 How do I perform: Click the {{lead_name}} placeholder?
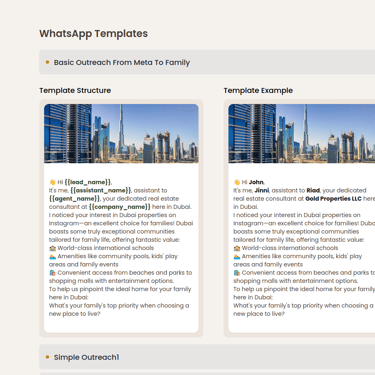pos(88,182)
